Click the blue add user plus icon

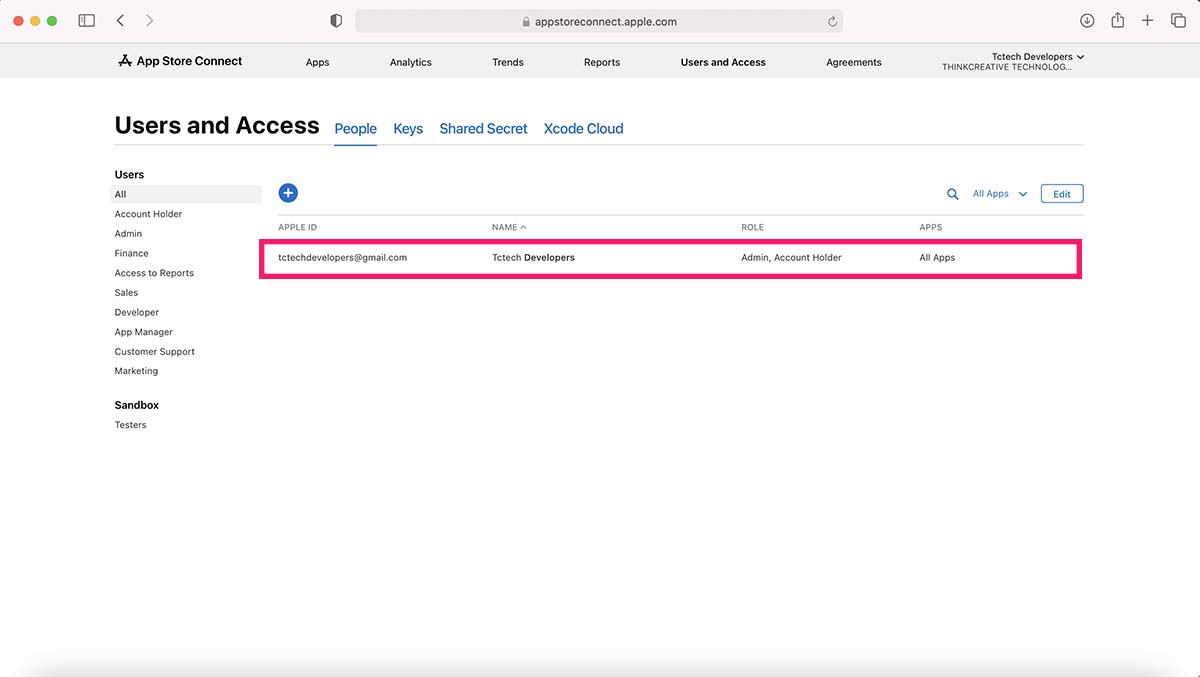pos(288,193)
